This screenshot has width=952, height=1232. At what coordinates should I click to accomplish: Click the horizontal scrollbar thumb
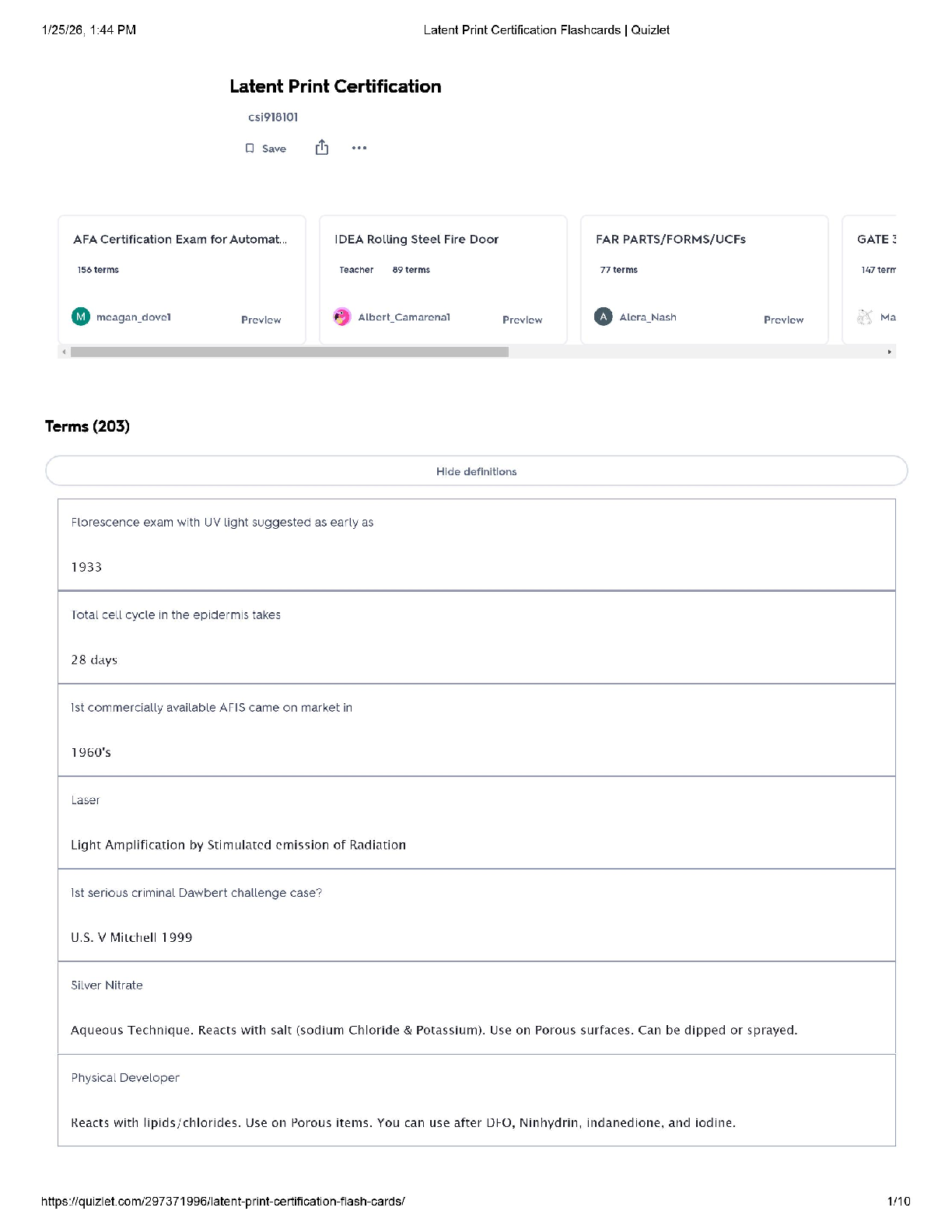coord(289,352)
